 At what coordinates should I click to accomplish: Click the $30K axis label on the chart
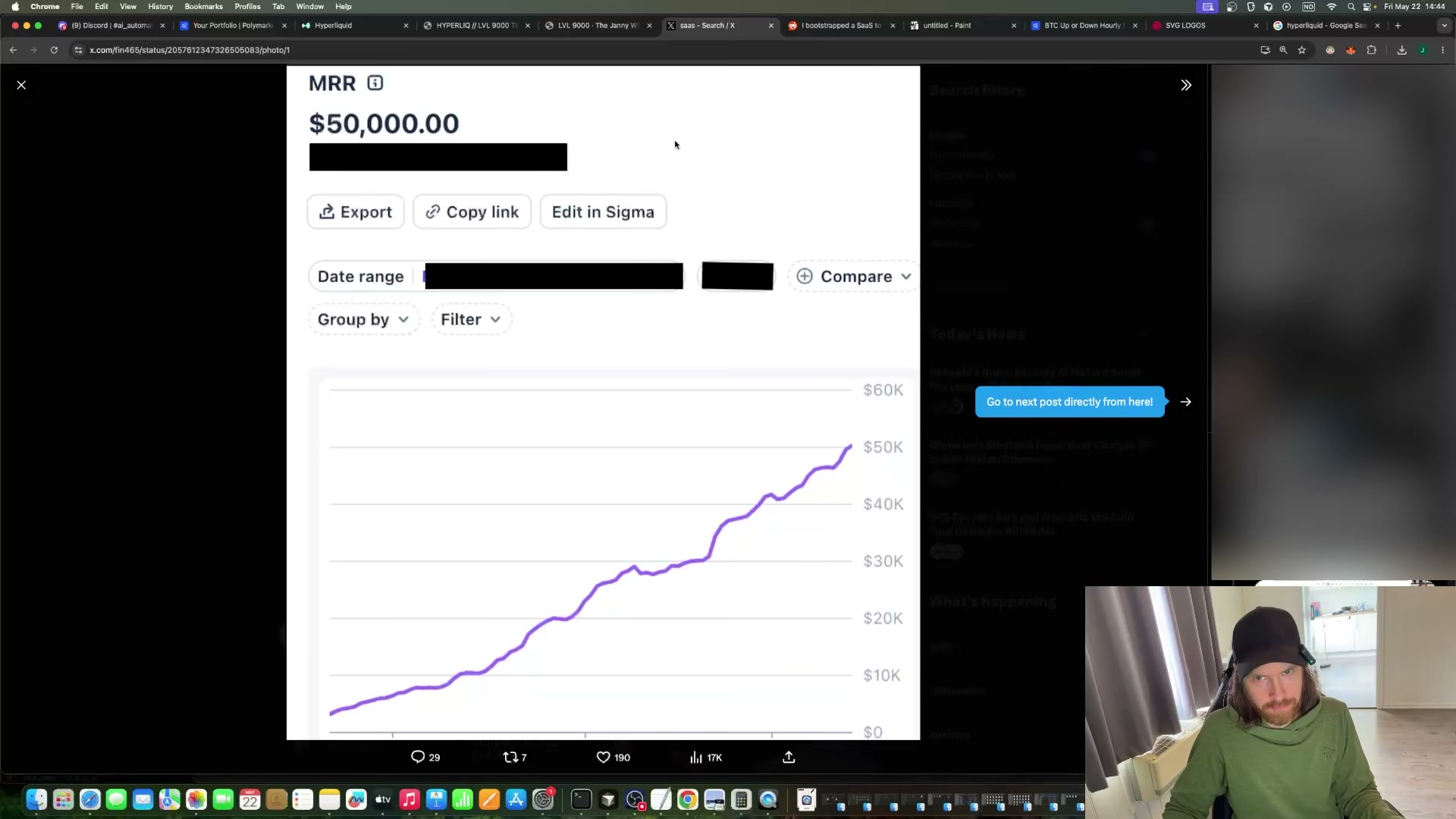(x=883, y=561)
